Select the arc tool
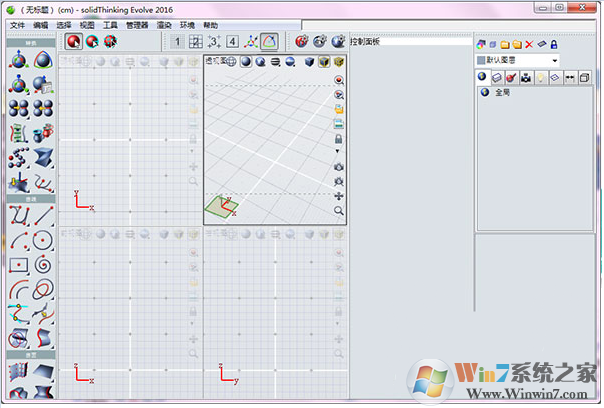The height and width of the screenshot is (408, 604). 18,240
